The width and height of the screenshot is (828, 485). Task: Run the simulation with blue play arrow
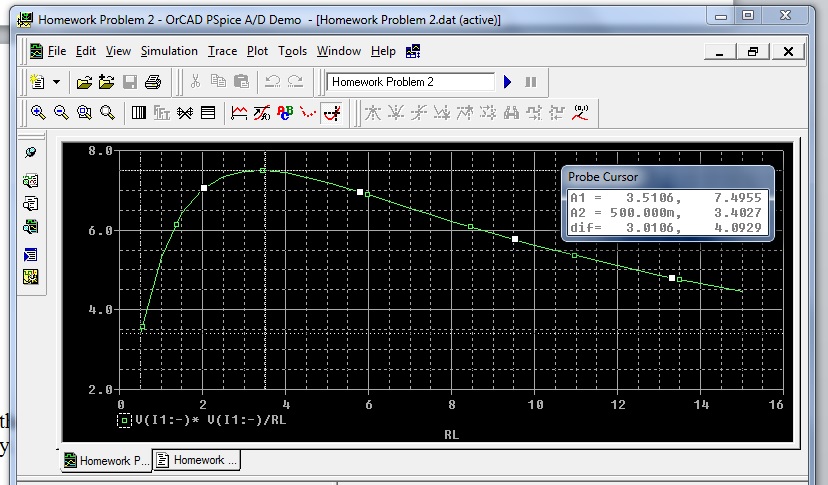(x=507, y=82)
